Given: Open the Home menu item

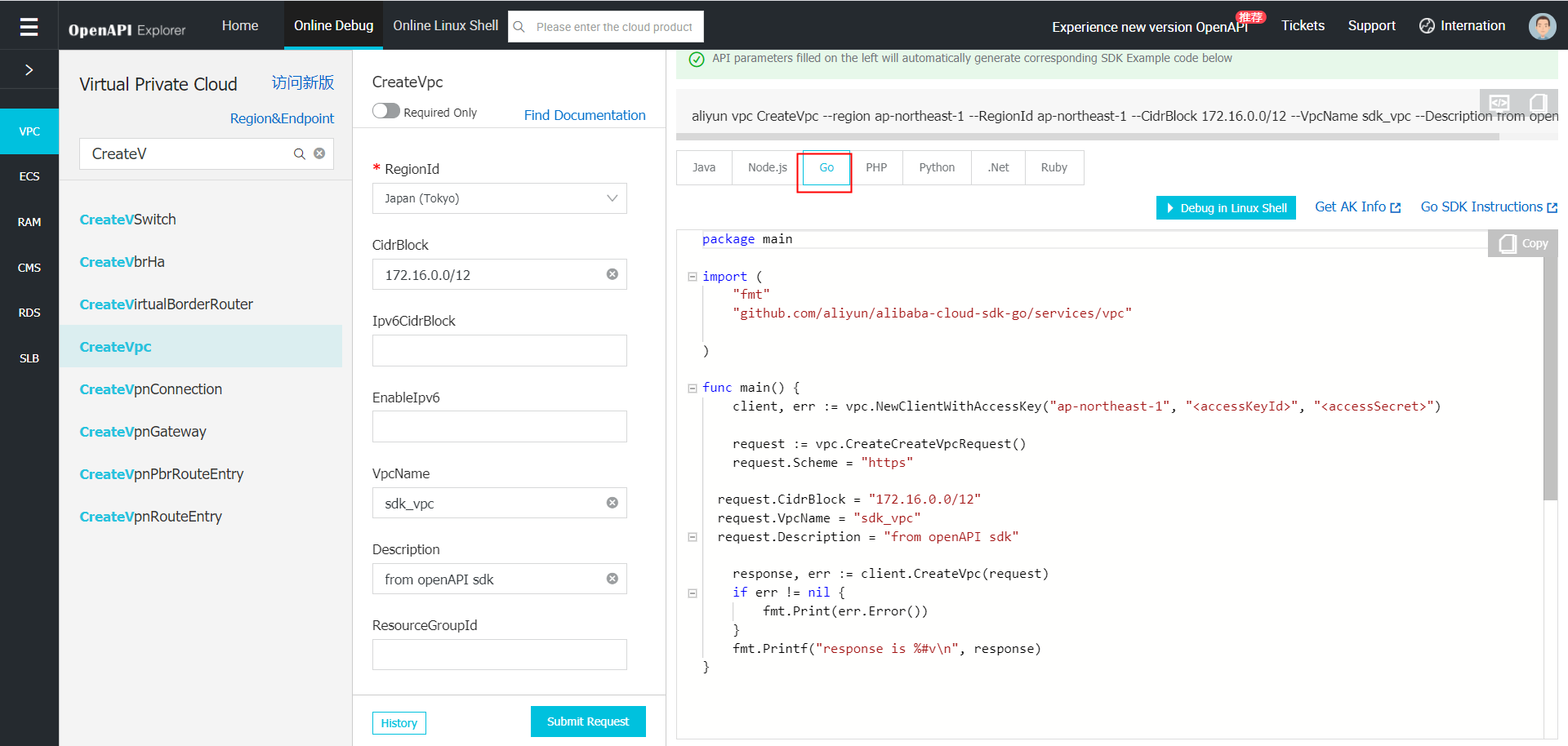Looking at the screenshot, I should coord(240,25).
